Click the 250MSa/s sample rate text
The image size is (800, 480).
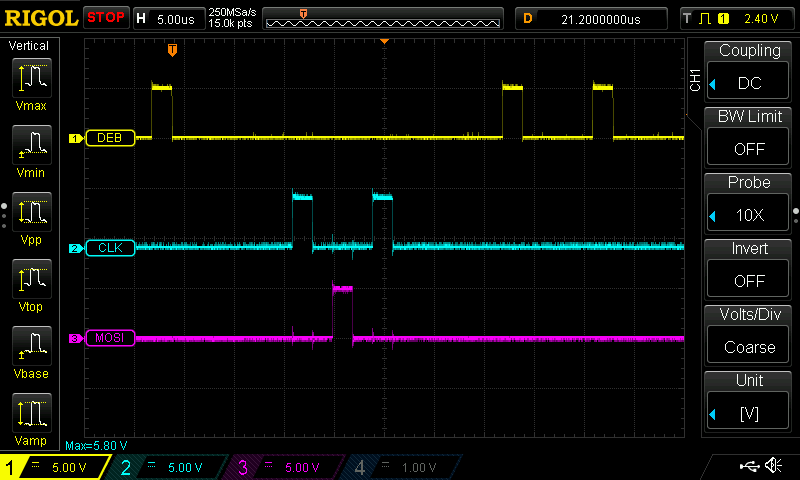pyautogui.click(x=232, y=12)
